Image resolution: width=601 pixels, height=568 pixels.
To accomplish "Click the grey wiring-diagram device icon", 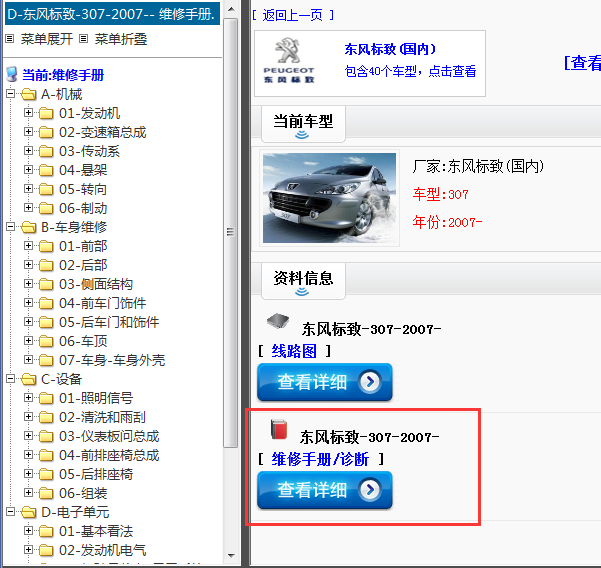I will 278,320.
